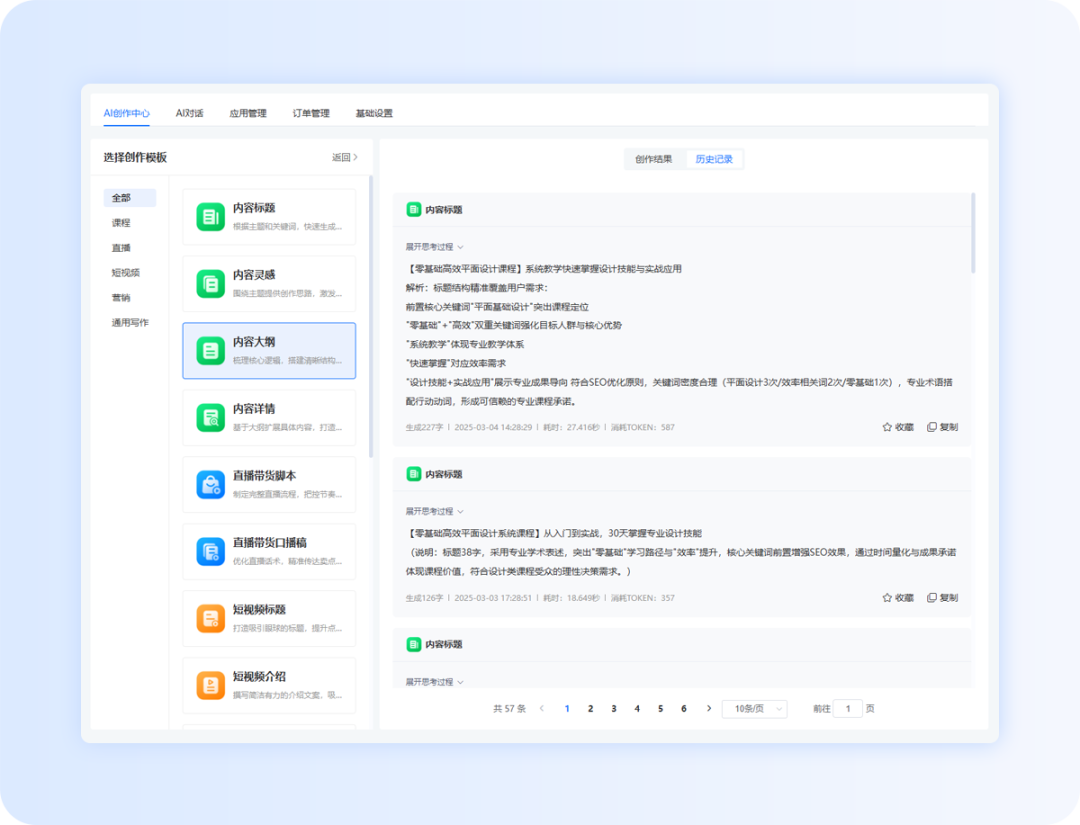Go to page 5 in pagination
The image size is (1080, 825).
pos(661,709)
